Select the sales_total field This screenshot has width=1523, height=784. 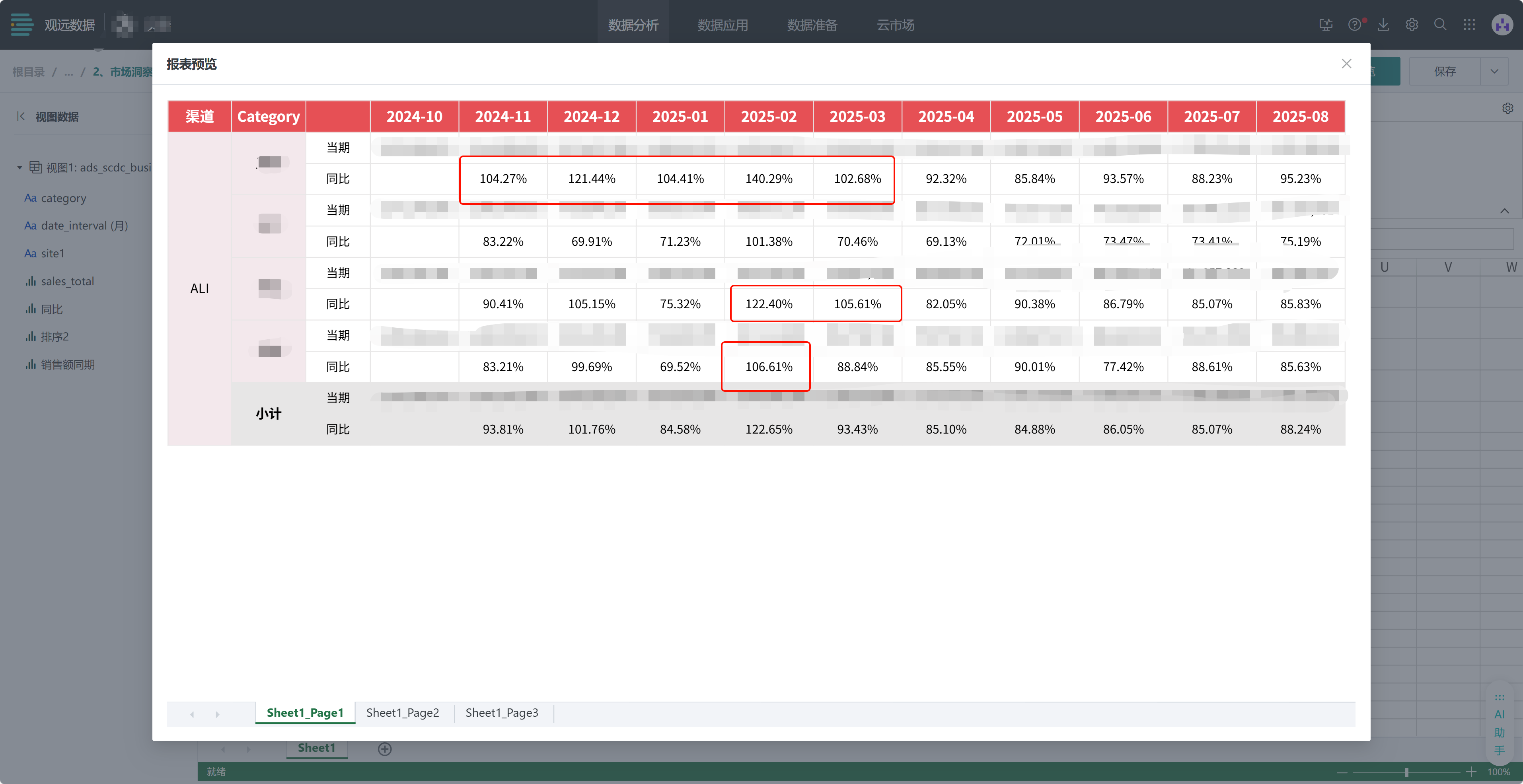(67, 282)
